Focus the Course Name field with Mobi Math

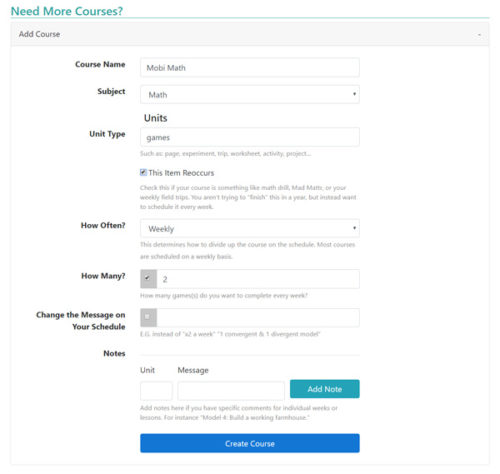[250, 67]
